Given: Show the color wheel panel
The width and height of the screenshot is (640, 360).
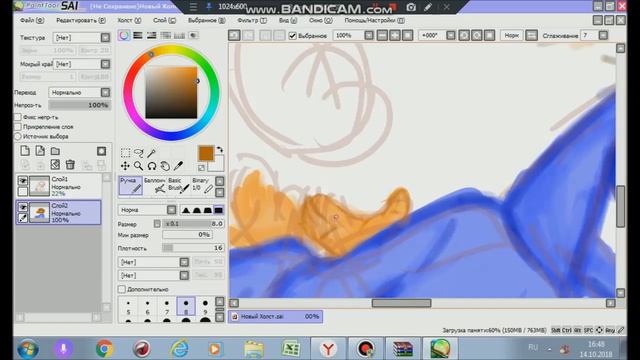Looking at the screenshot, I should pos(124,36).
